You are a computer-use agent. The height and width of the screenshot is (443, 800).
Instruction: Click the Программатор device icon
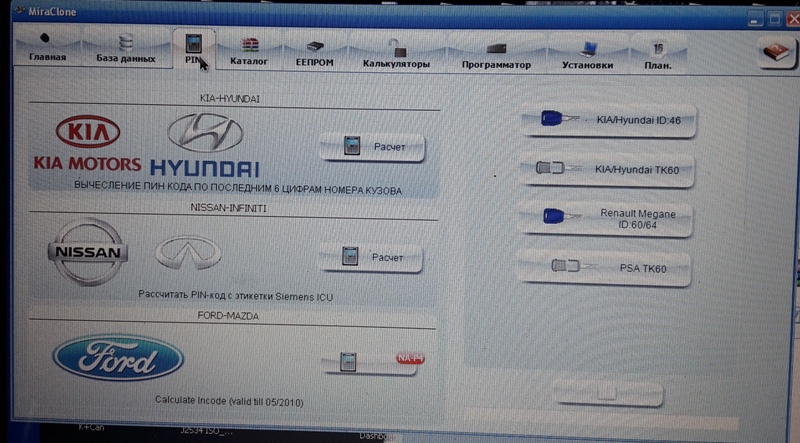pyautogui.click(x=496, y=48)
